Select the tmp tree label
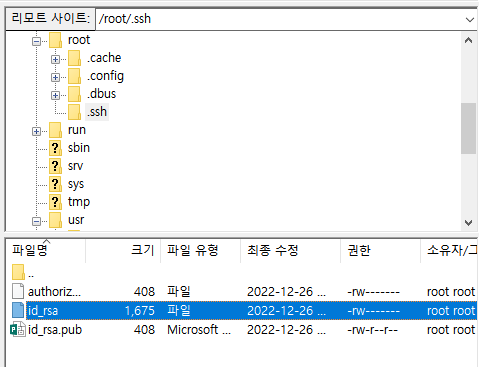This screenshot has width=479, height=367. pyautogui.click(x=79, y=202)
